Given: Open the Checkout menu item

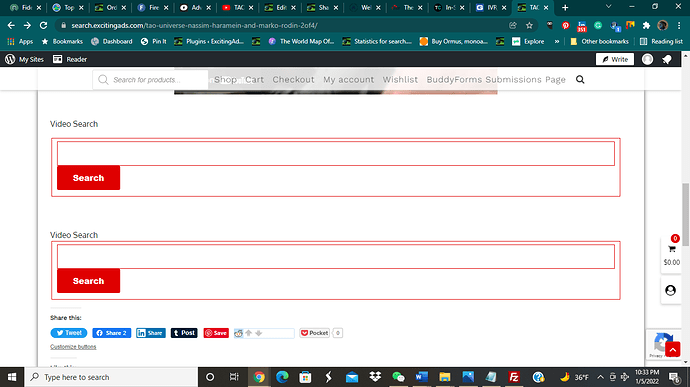Looking at the screenshot, I should [x=294, y=80].
